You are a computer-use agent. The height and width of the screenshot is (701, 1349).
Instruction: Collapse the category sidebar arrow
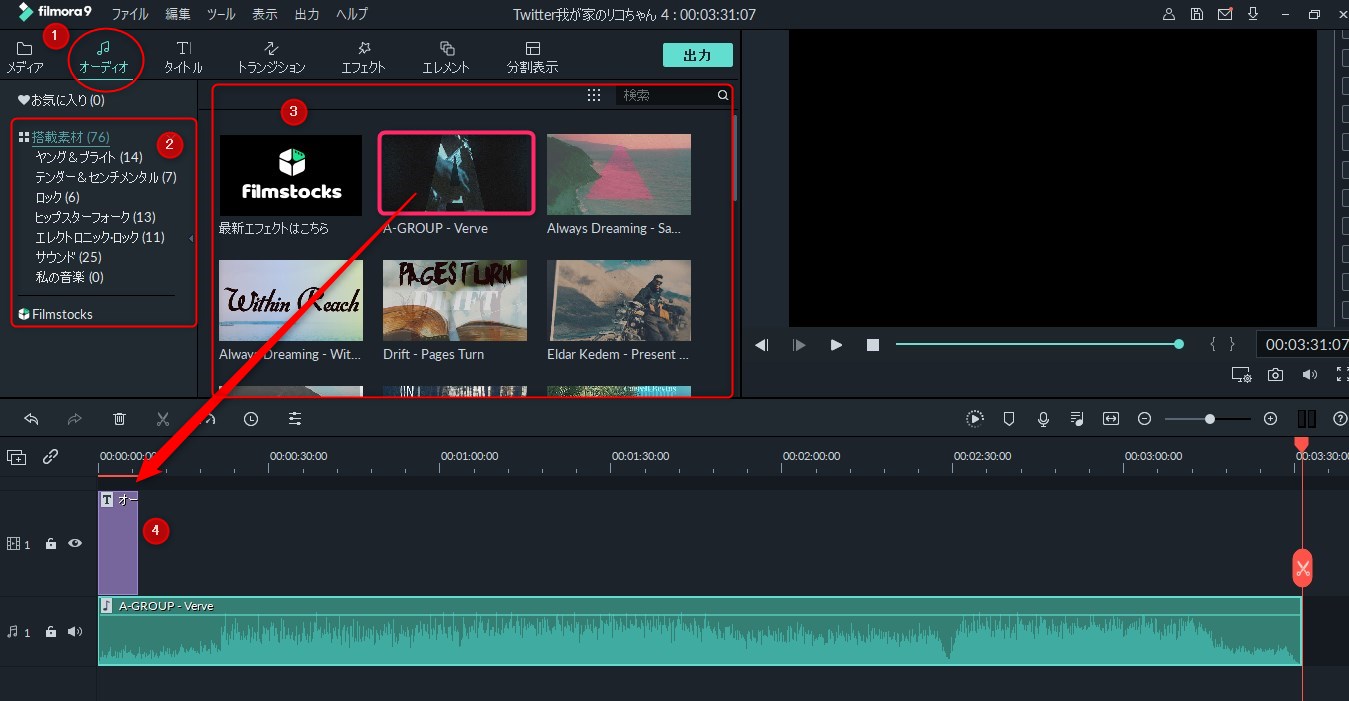(191, 238)
